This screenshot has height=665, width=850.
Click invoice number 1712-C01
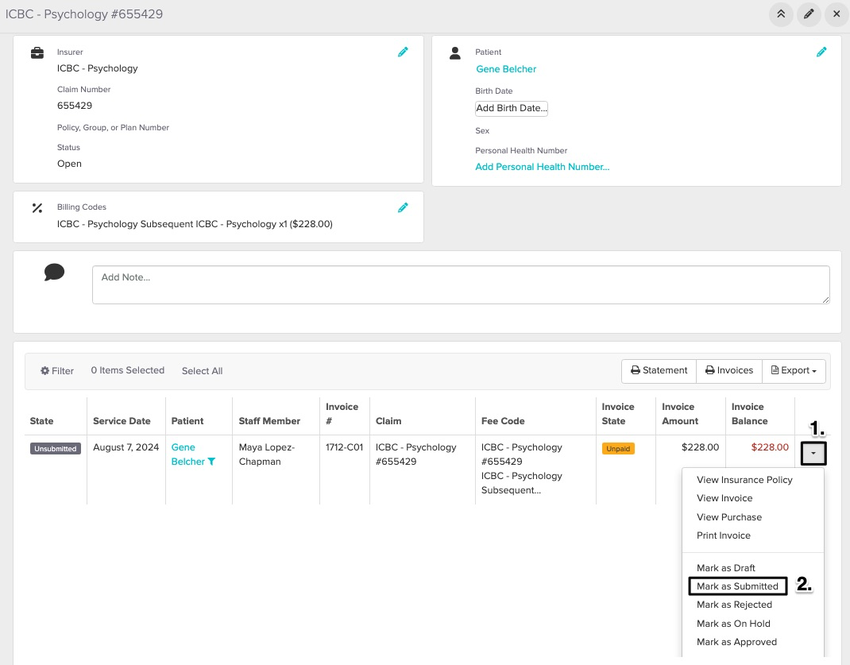[x=344, y=448]
